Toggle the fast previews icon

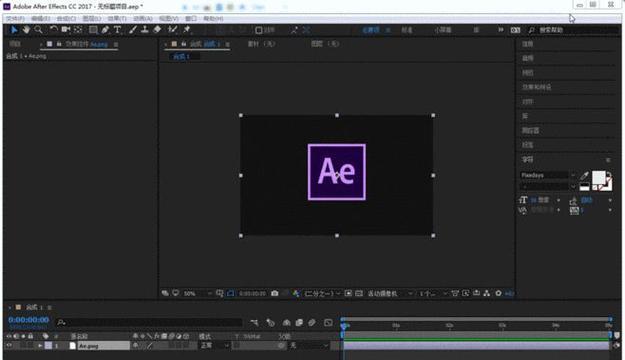pos(466,293)
